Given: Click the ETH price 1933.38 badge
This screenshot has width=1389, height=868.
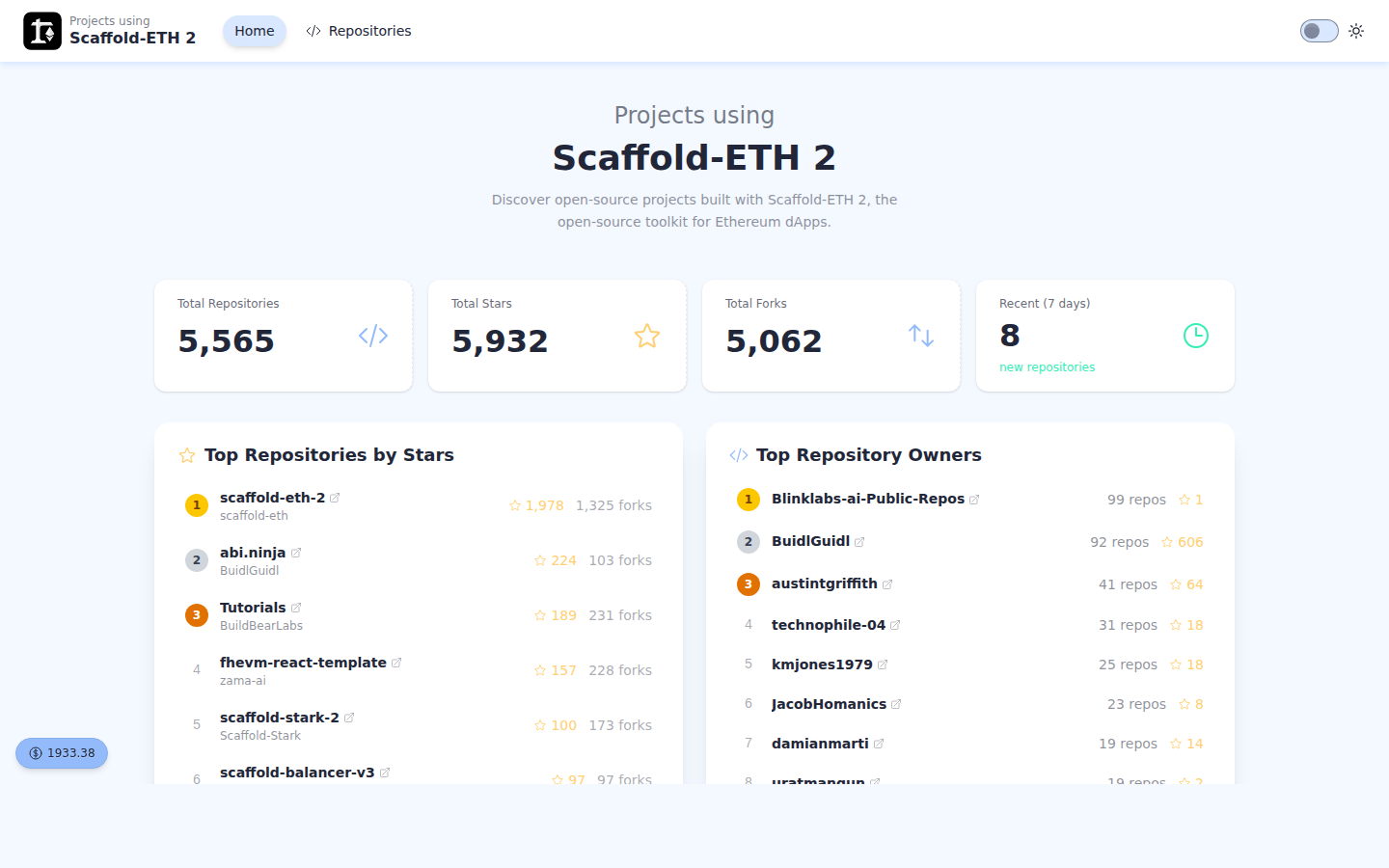Looking at the screenshot, I should pyautogui.click(x=62, y=753).
